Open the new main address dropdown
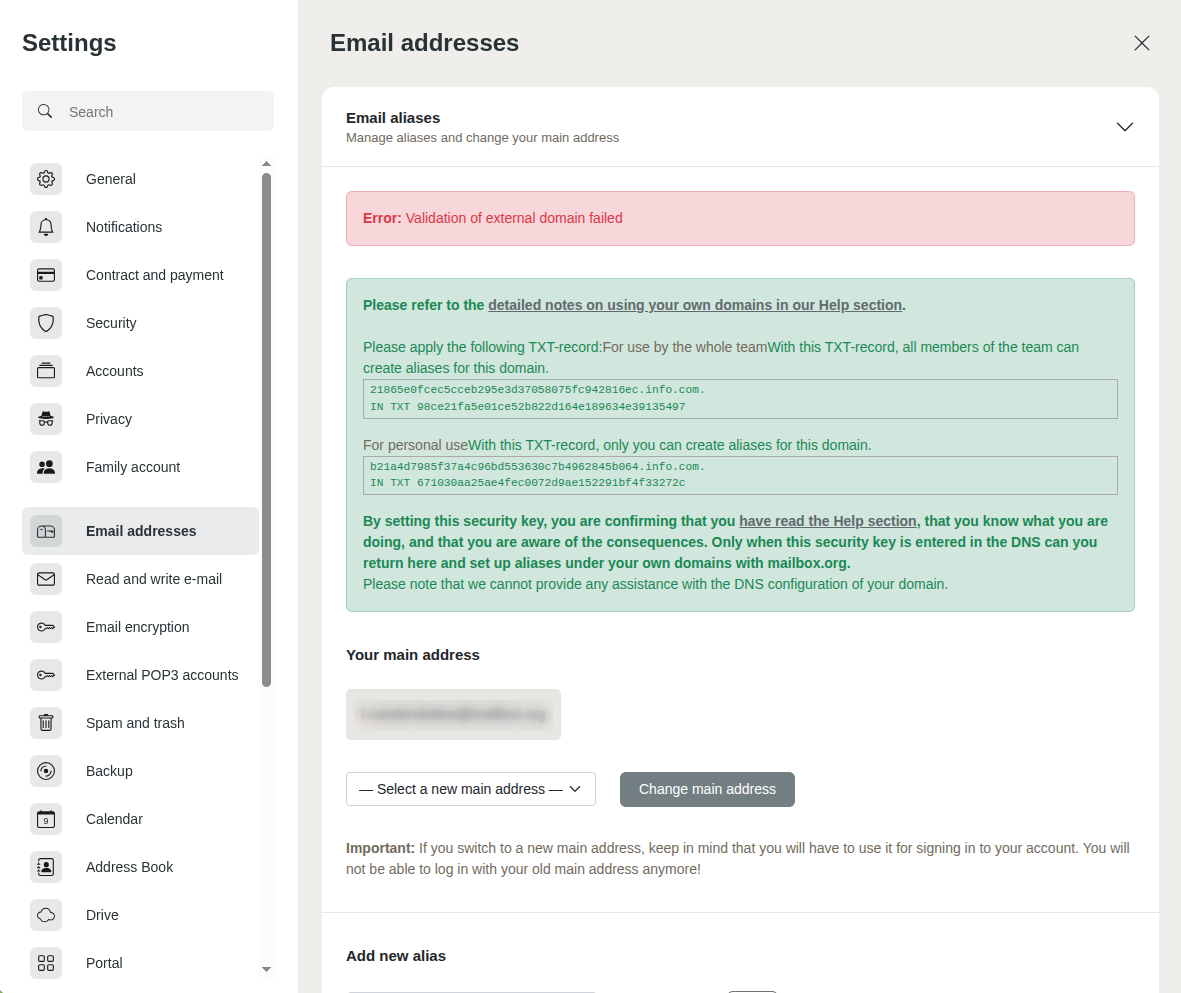This screenshot has width=1181, height=993. [x=470, y=789]
